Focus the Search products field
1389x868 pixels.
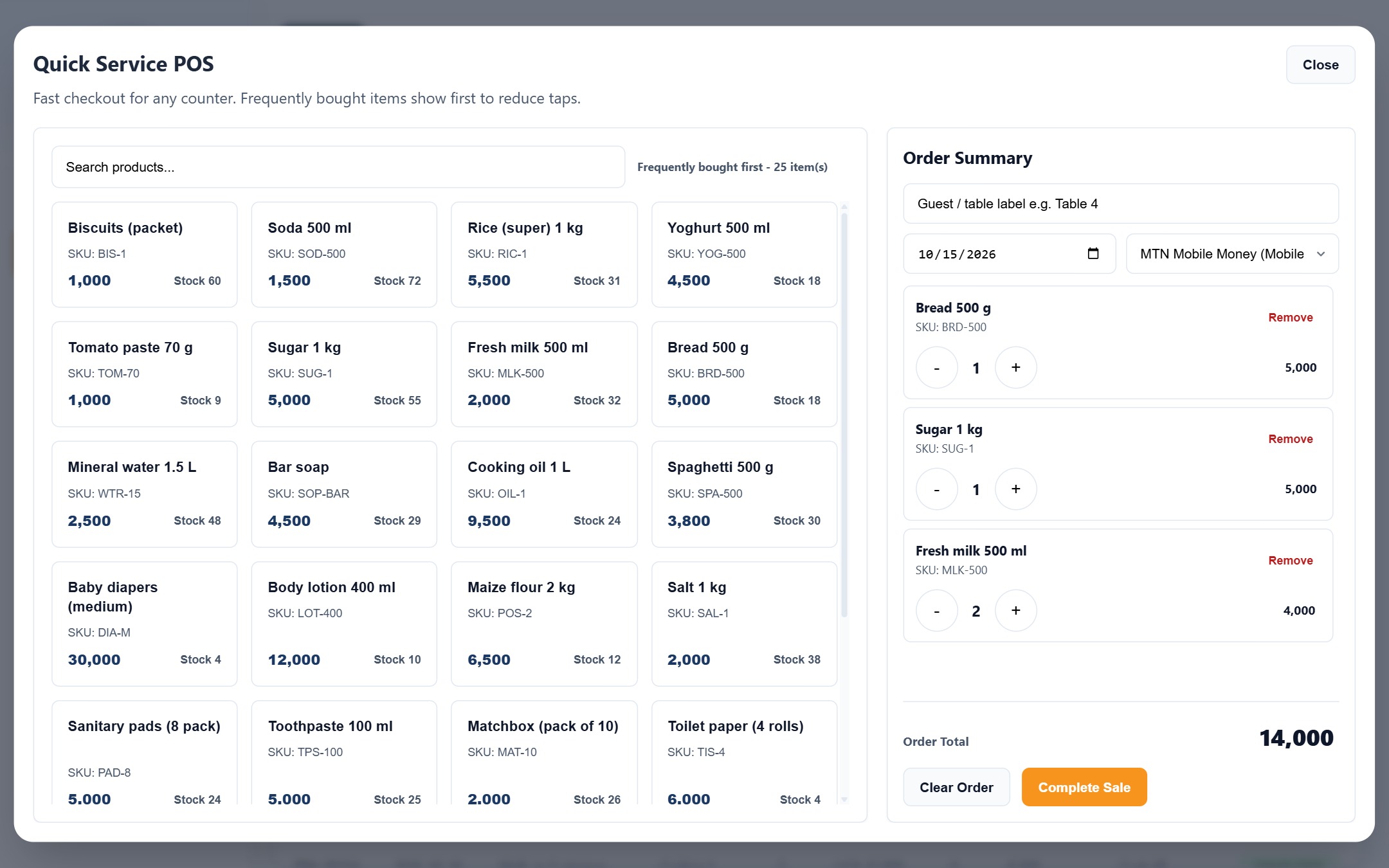[x=338, y=167]
